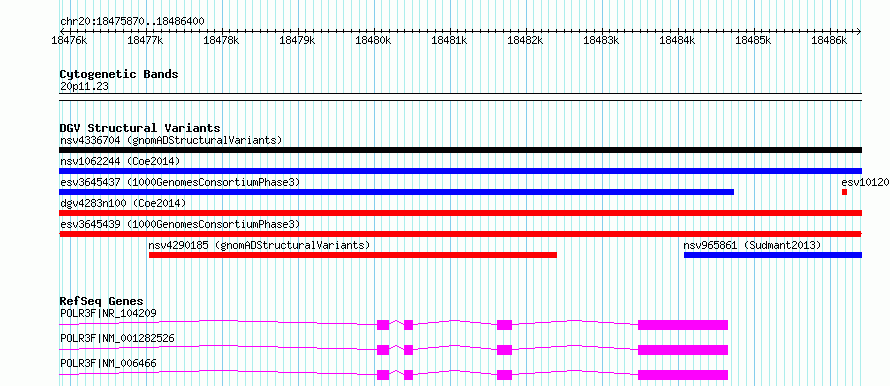
Task: Select the POLR3F|NM_006466 transcript label
Action: point(108,363)
